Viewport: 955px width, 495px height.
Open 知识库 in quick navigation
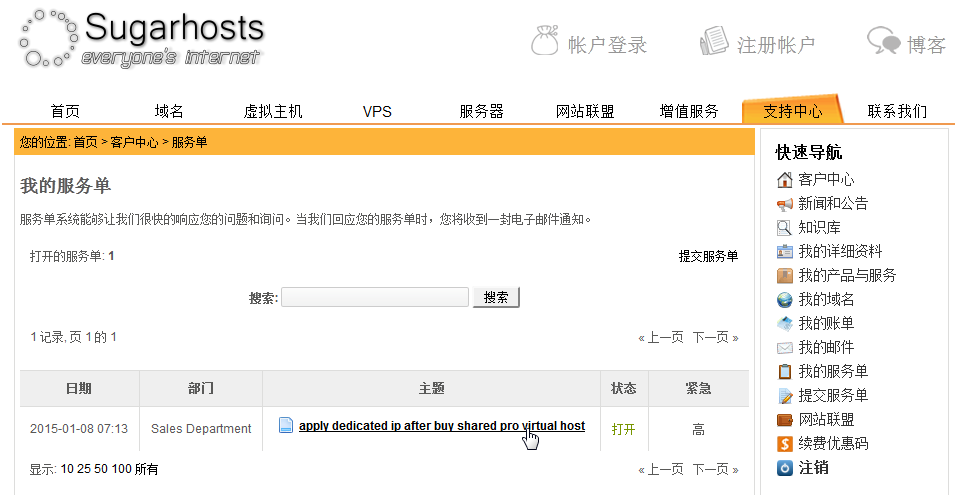(x=820, y=228)
